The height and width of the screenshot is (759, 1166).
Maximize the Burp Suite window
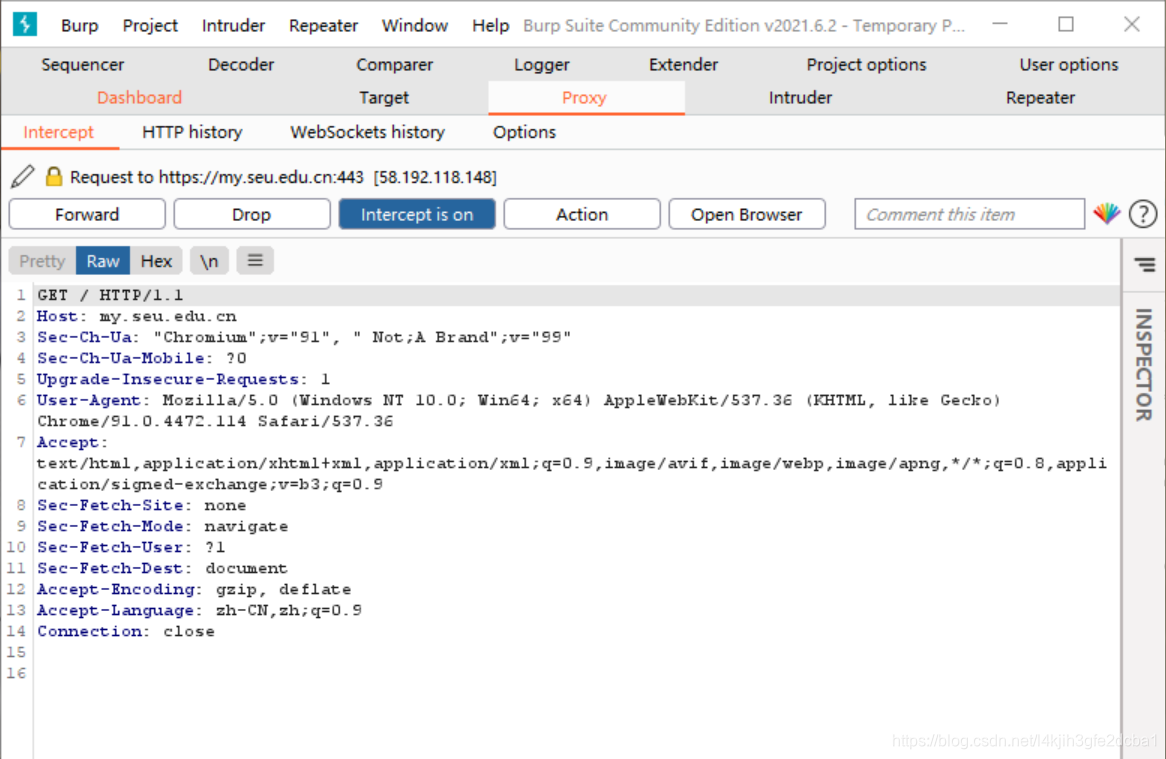(x=1066, y=25)
